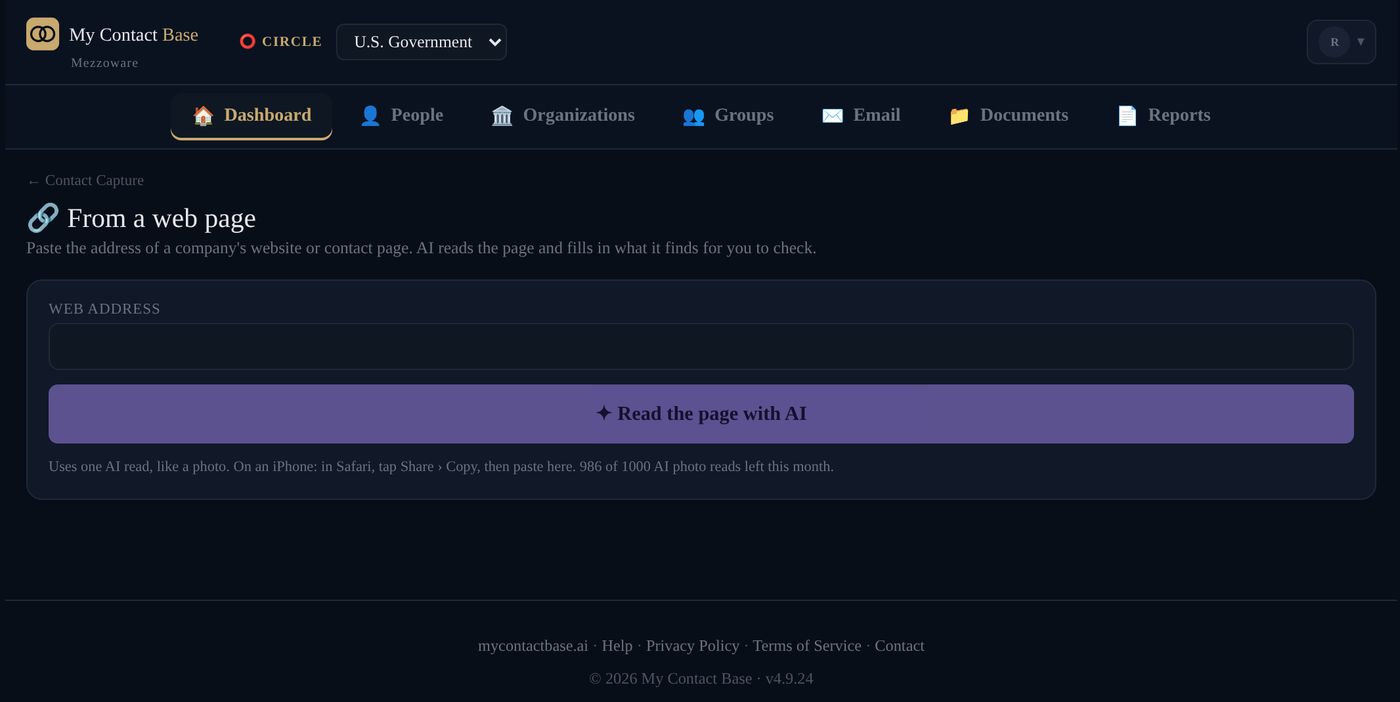Open the Help footer link
The image size is (1400, 702).
click(x=617, y=646)
